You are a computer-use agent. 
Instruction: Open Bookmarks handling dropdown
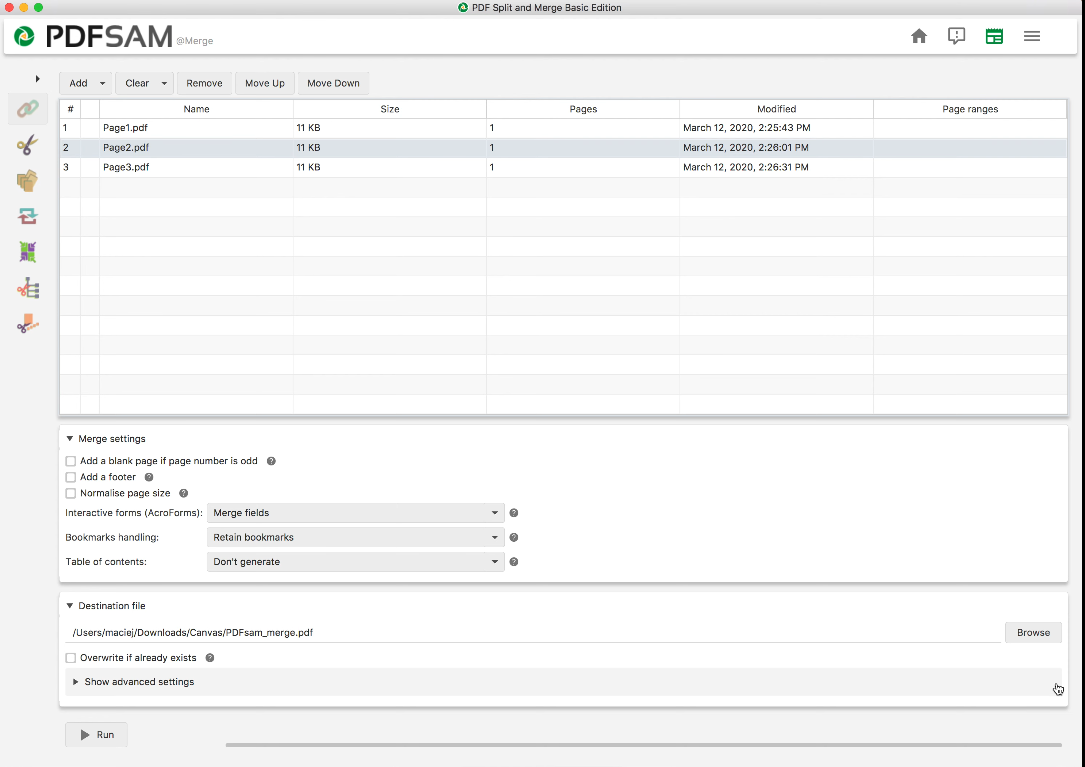[x=356, y=537]
